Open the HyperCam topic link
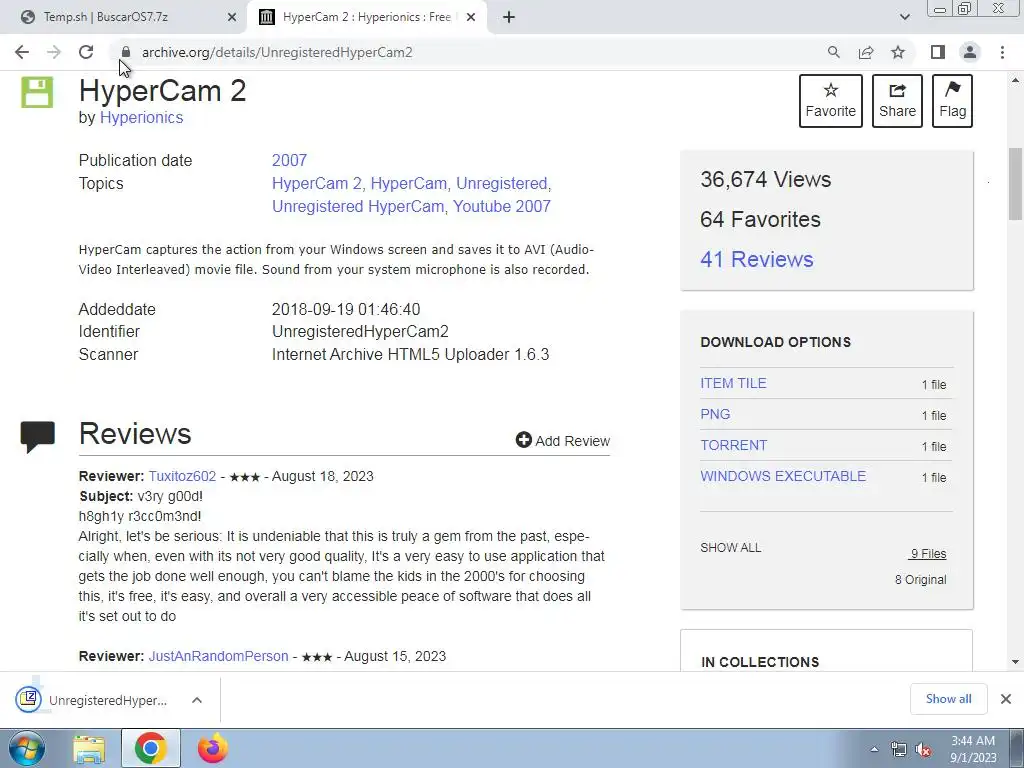The height and width of the screenshot is (768, 1024). 409,184
